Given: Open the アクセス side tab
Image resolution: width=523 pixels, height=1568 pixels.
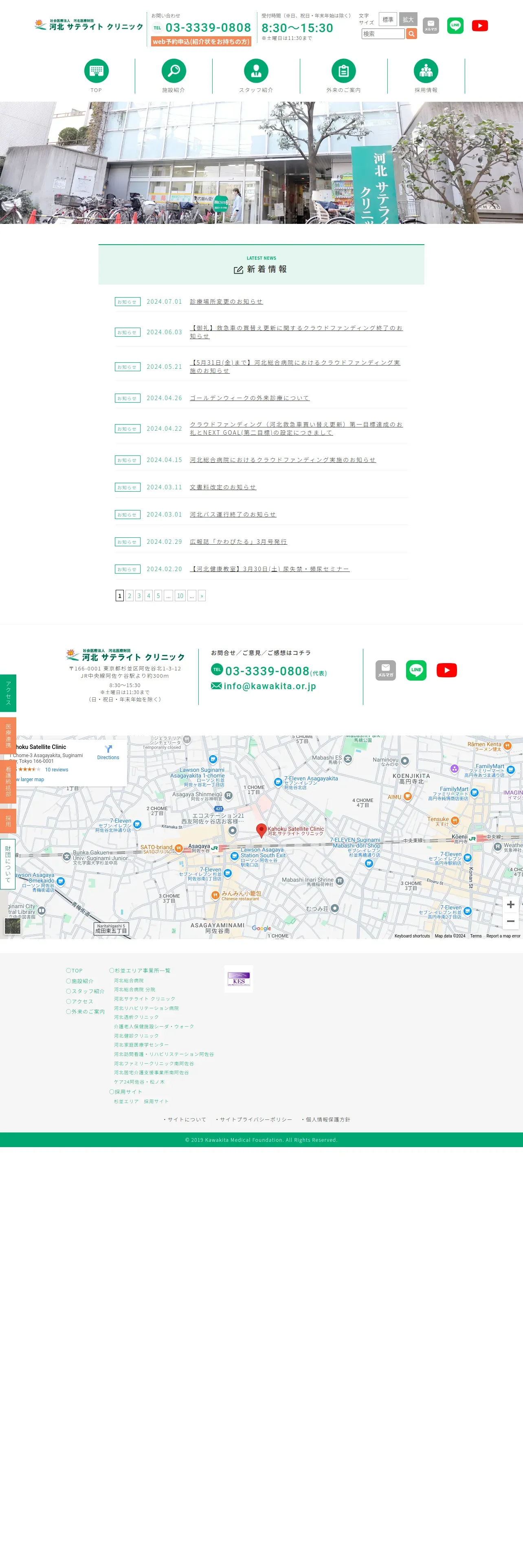Looking at the screenshot, I should pyautogui.click(x=8, y=693).
